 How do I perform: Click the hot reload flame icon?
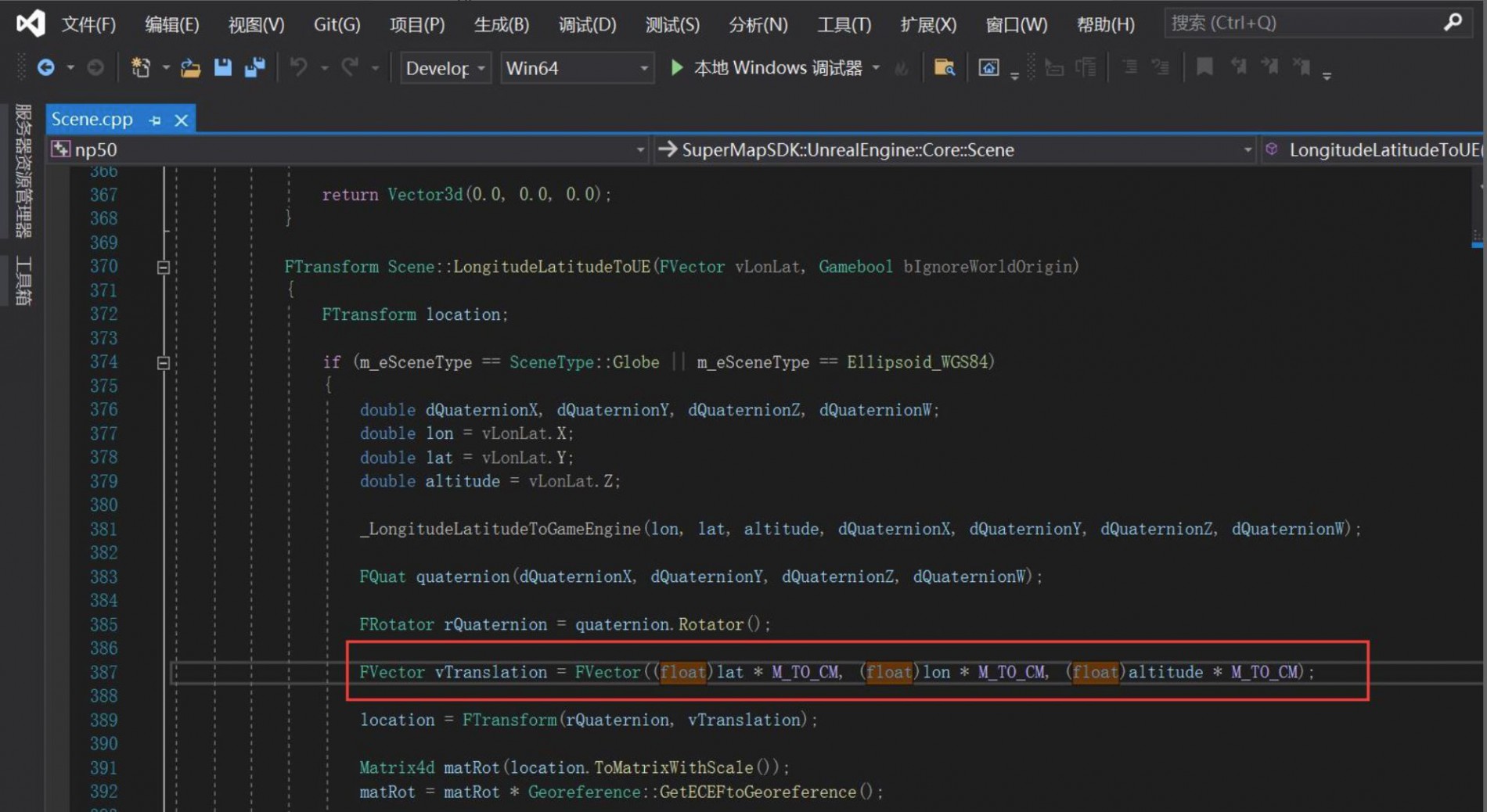pos(902,69)
